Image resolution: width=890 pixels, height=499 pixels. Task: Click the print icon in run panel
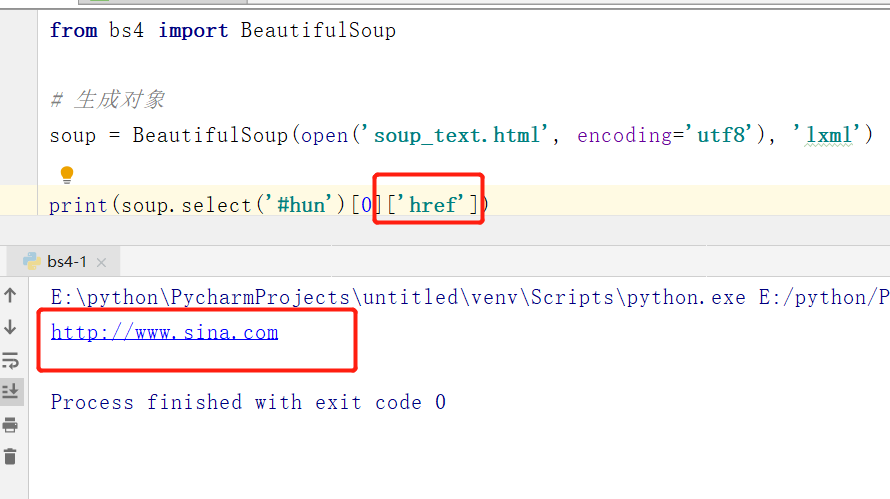point(10,425)
